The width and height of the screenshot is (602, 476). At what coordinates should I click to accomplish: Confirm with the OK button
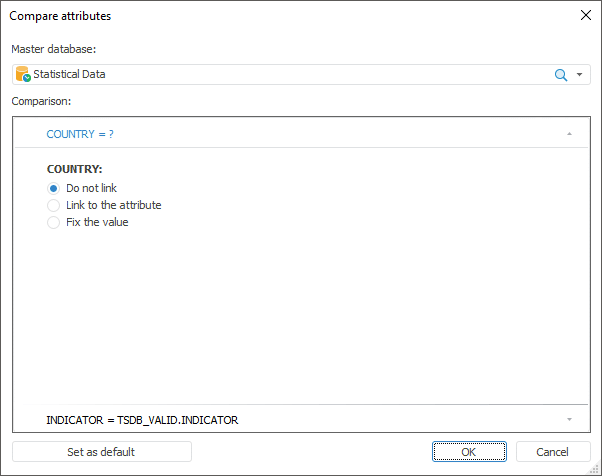pos(470,452)
